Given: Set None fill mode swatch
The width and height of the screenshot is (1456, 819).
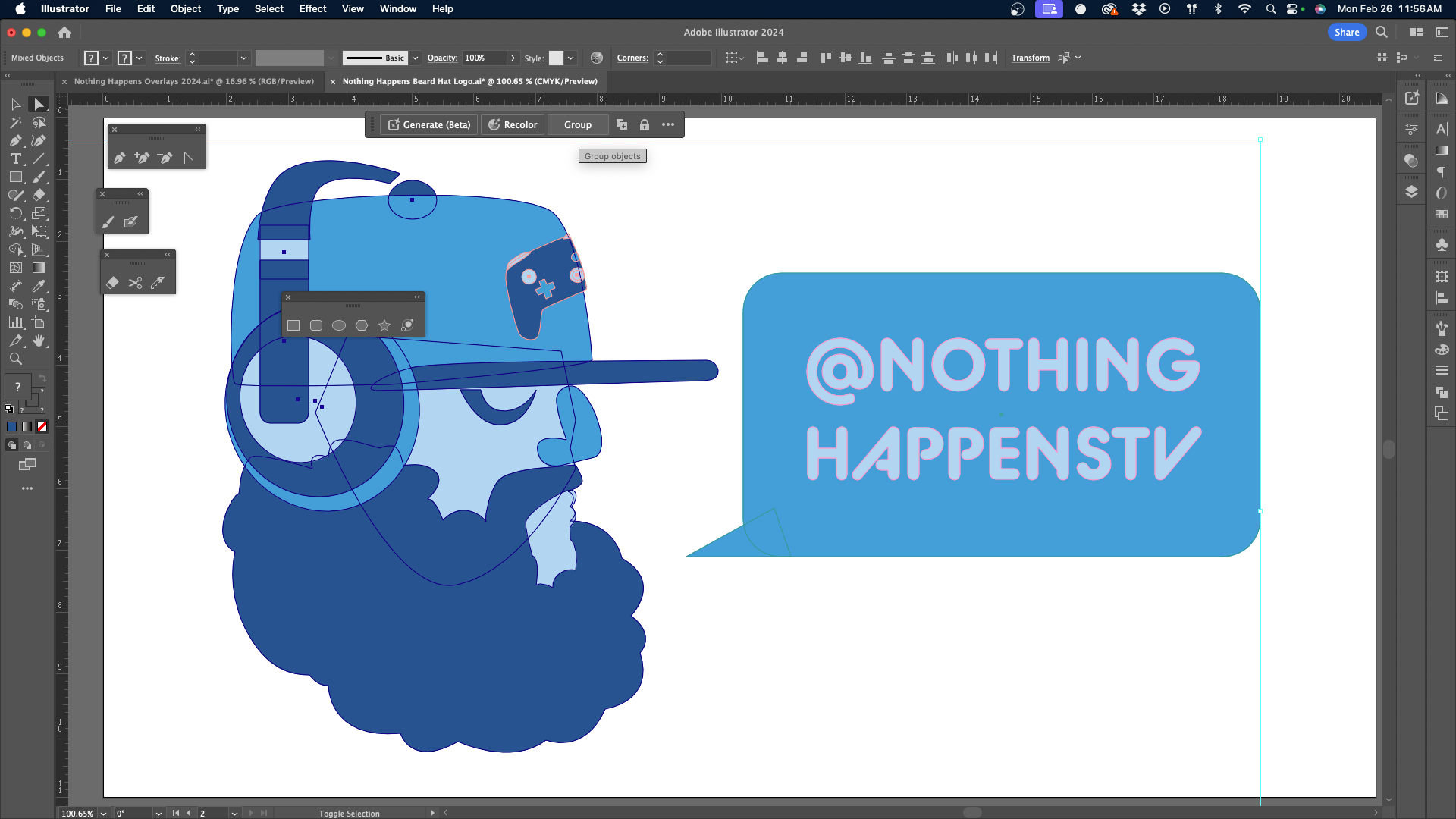Looking at the screenshot, I should pos(42,426).
